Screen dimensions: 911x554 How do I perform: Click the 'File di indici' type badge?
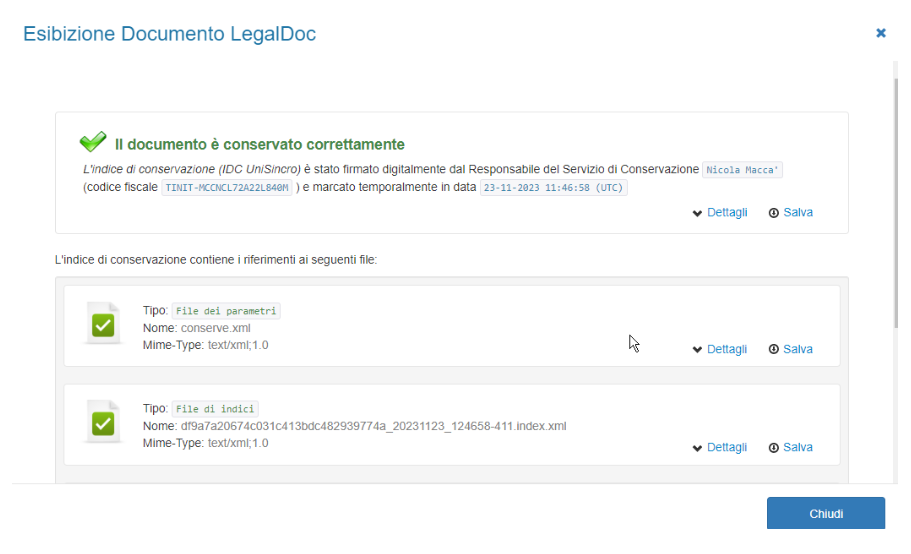pyautogui.click(x=215, y=409)
